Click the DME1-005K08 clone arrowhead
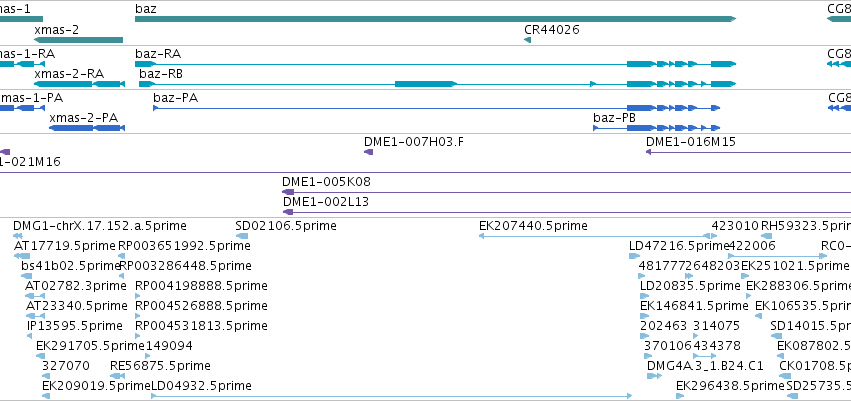 click(288, 192)
